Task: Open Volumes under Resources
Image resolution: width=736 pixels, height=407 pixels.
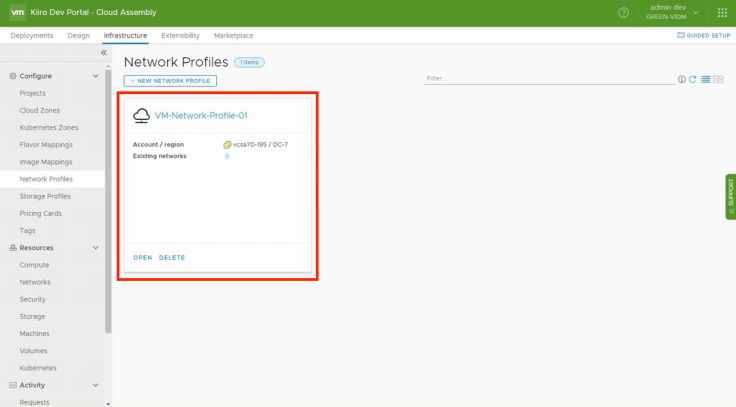Action: [33, 351]
